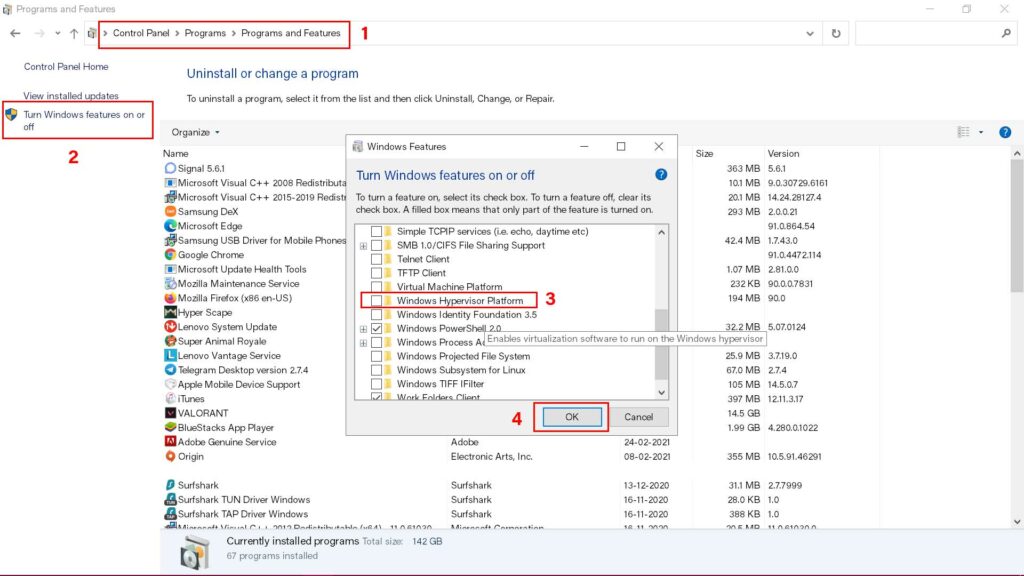
Task: Check Windows Identity Foundation 3.5 checkbox
Action: (376, 315)
